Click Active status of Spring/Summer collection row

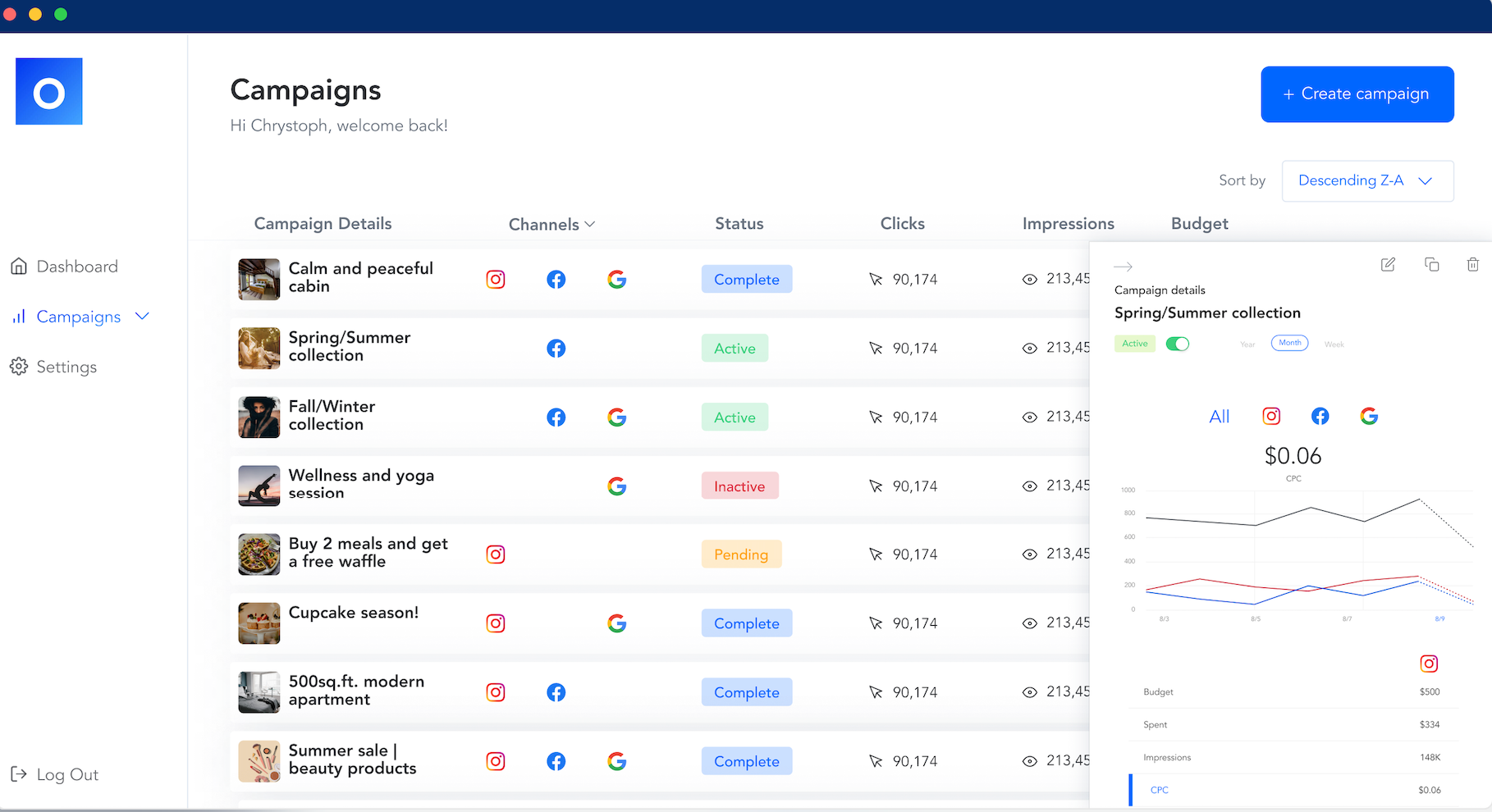point(735,348)
